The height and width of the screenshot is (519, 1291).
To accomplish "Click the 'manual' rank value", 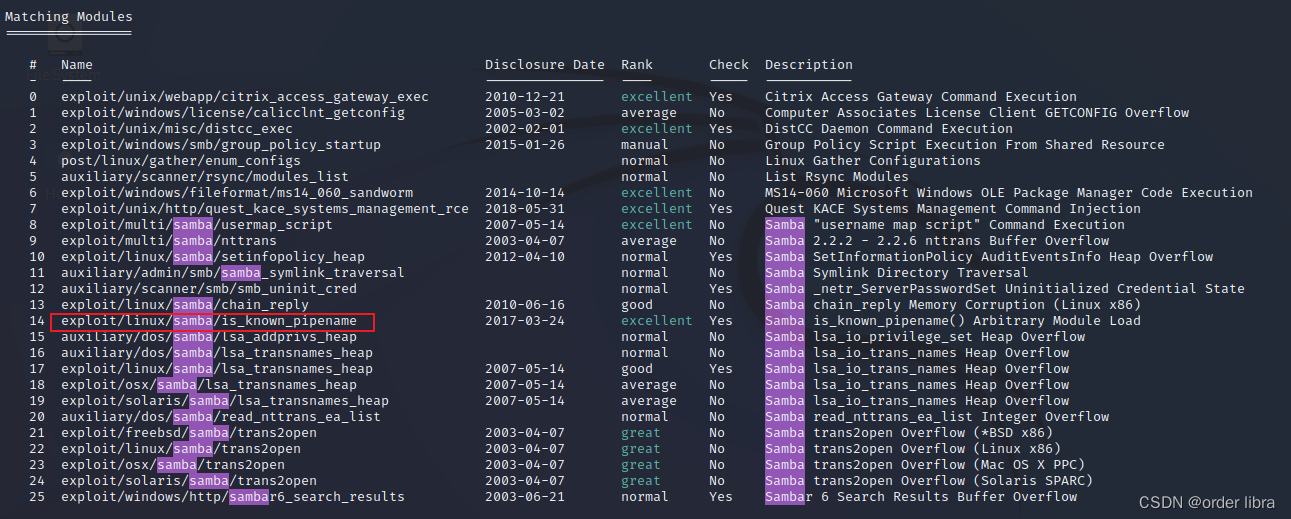I will (645, 145).
